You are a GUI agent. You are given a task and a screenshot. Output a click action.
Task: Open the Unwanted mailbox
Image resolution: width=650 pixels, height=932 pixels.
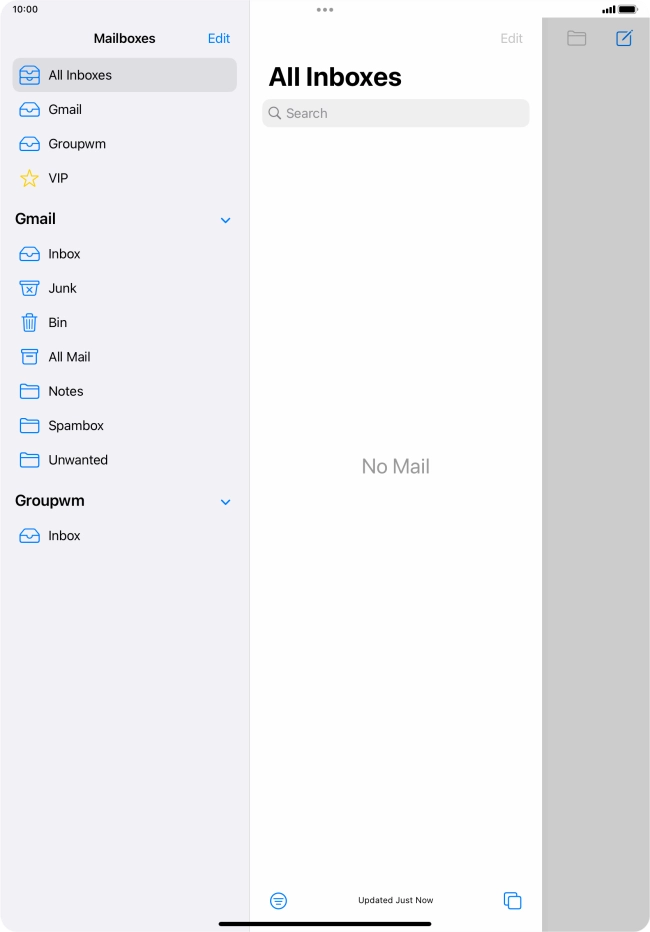pos(125,460)
